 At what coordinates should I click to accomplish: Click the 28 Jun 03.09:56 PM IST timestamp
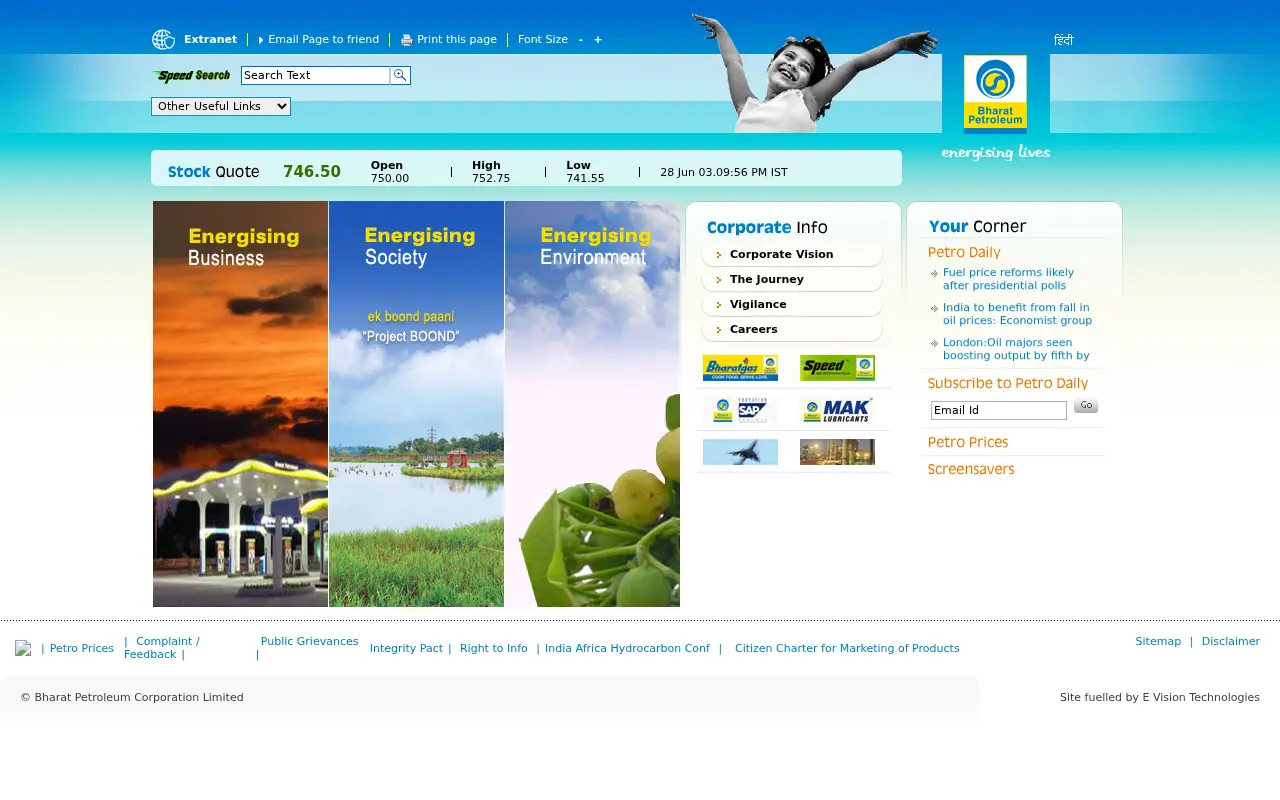click(724, 172)
